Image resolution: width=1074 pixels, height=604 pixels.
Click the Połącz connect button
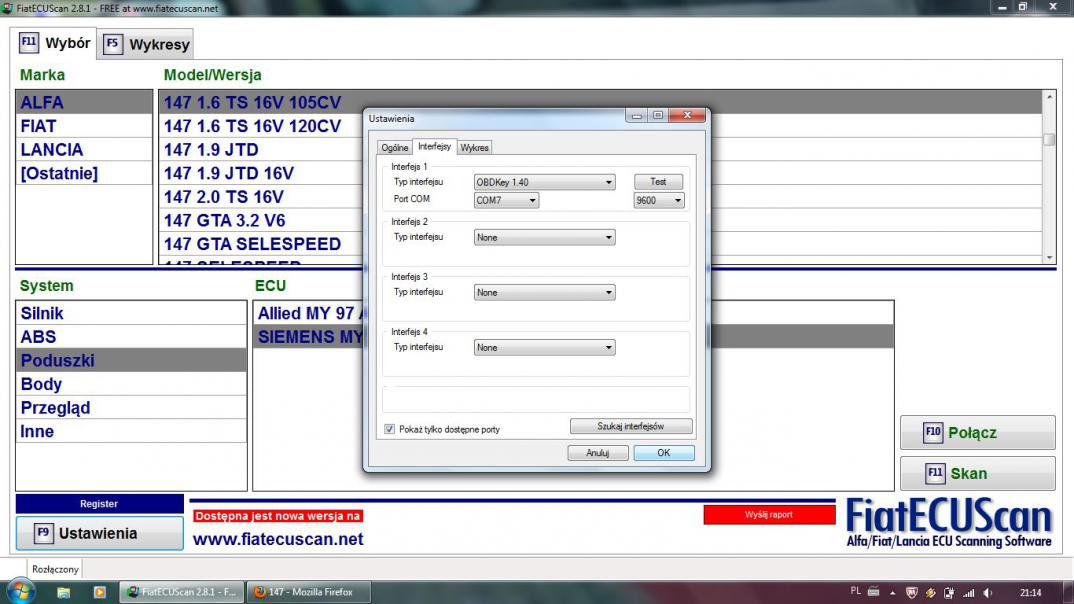[x=977, y=433]
